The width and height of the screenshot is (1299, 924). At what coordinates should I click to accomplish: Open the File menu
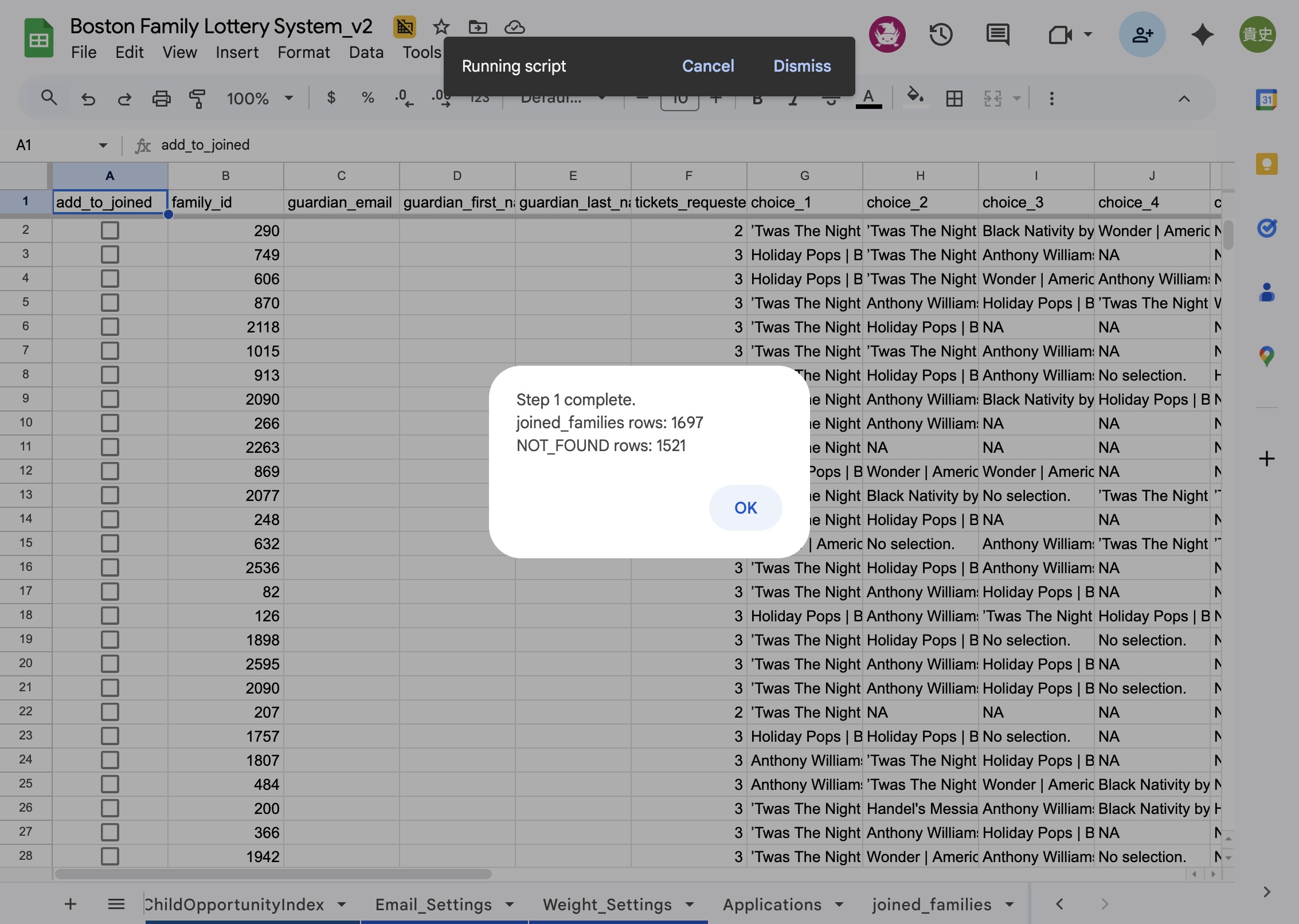click(x=84, y=52)
